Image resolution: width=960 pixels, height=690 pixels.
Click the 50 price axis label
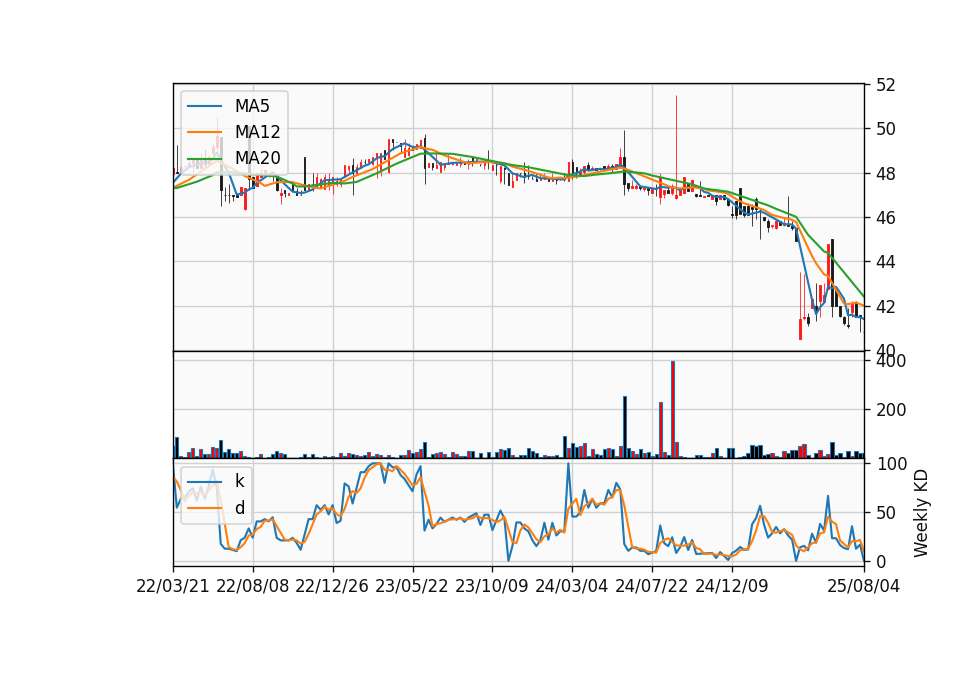(x=885, y=129)
